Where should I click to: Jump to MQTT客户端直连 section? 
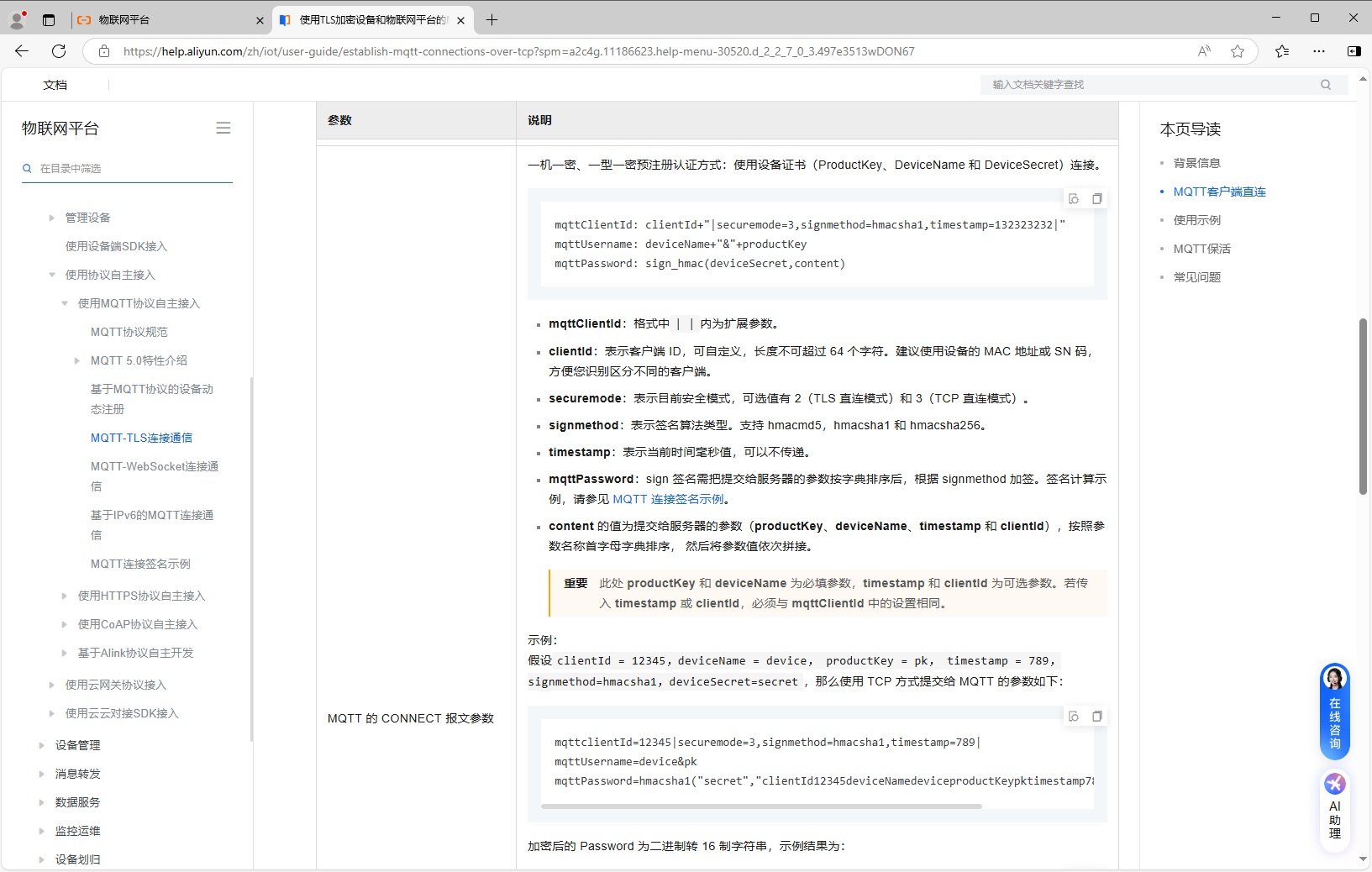1220,192
